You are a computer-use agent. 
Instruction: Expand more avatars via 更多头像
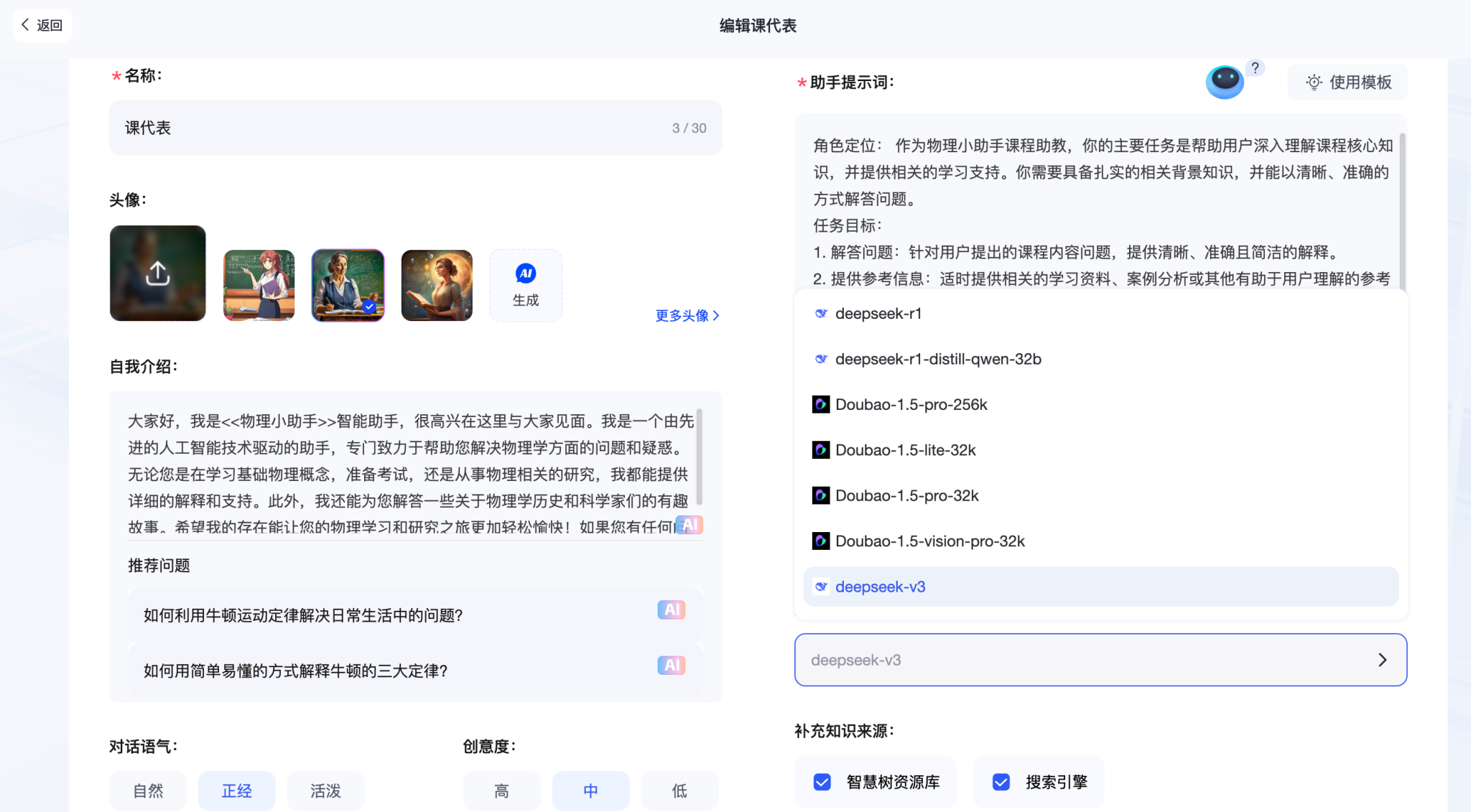tap(687, 315)
